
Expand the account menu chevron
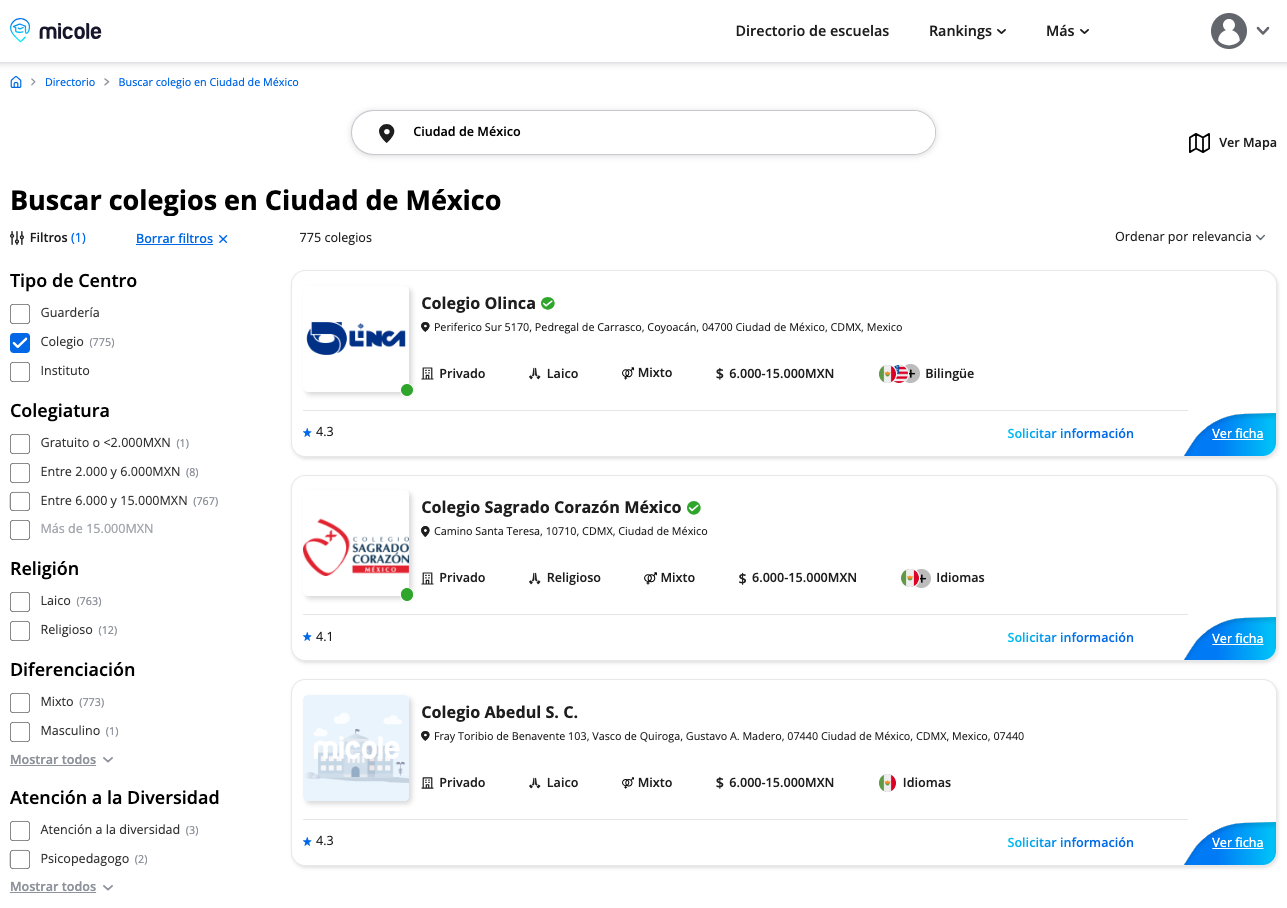1263,31
